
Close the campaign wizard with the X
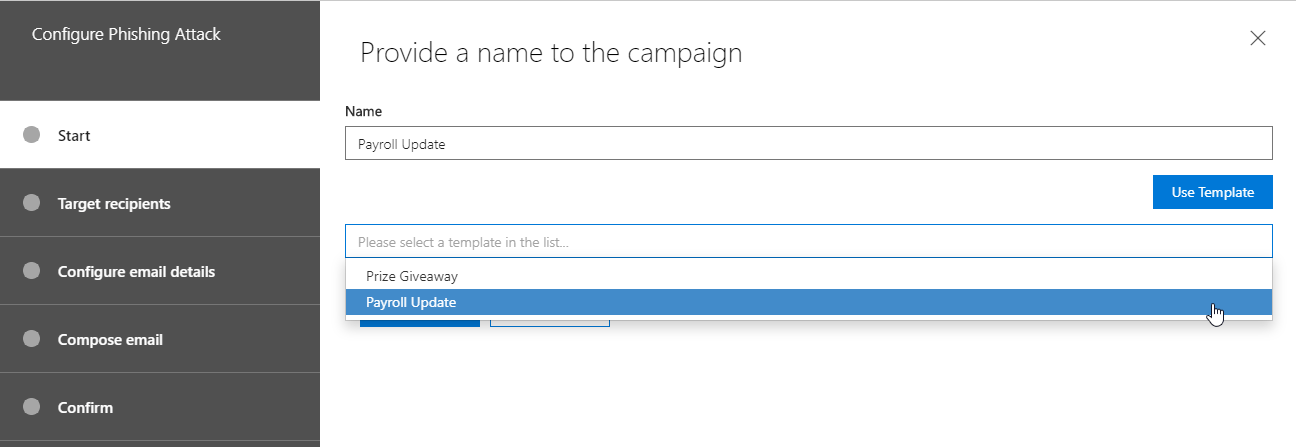tap(1258, 38)
